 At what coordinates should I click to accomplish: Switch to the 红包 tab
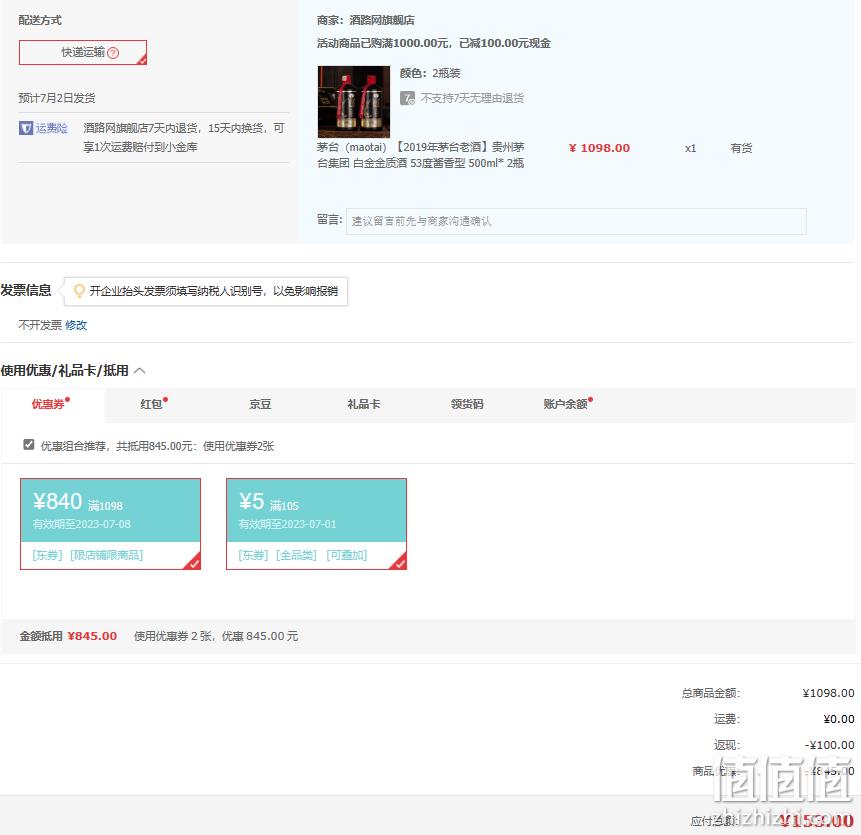click(154, 404)
